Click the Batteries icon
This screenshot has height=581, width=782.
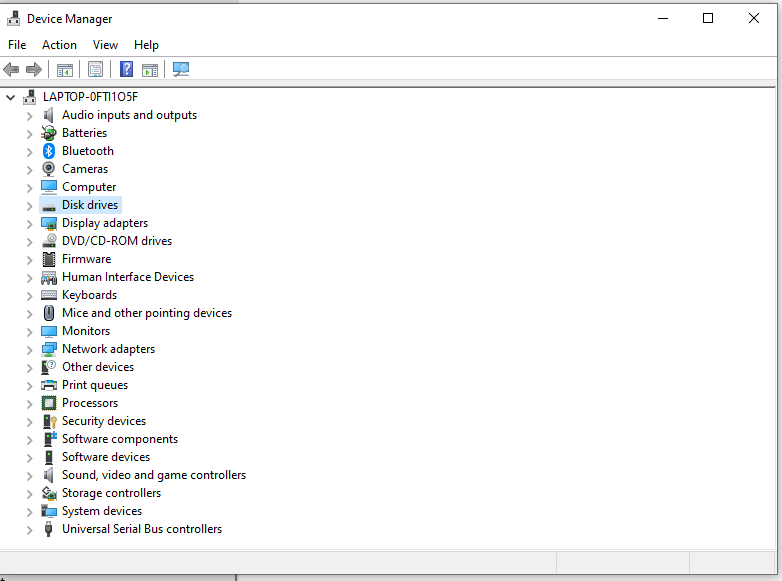click(48, 133)
